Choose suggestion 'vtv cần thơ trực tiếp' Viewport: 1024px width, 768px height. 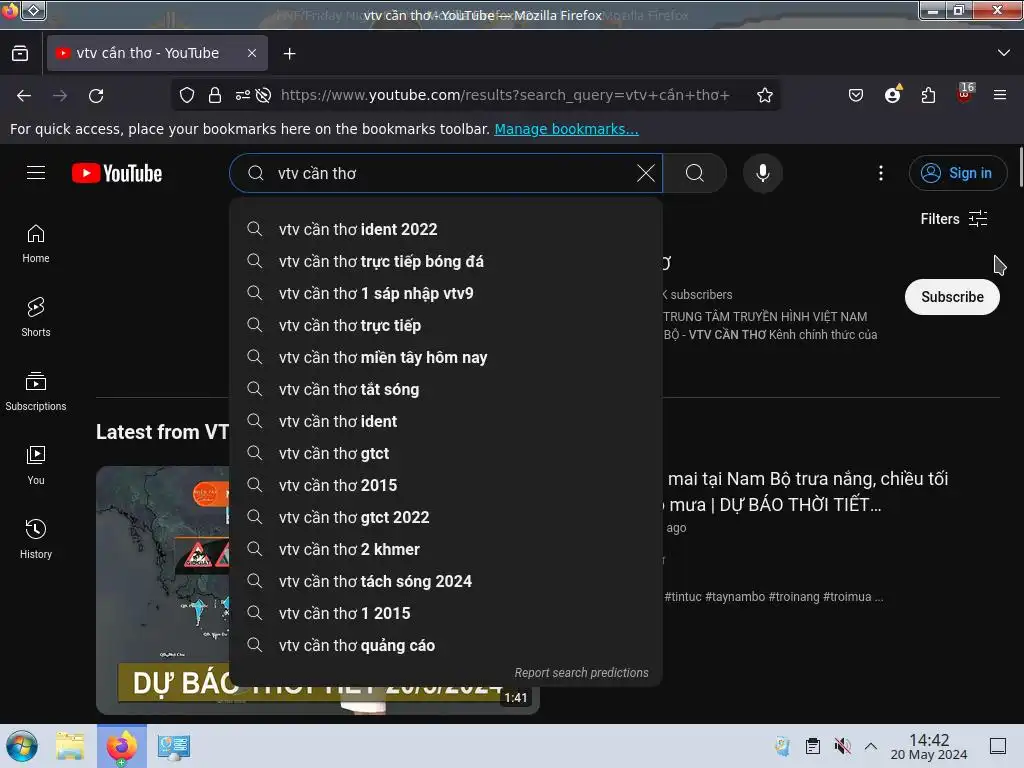pos(446,325)
